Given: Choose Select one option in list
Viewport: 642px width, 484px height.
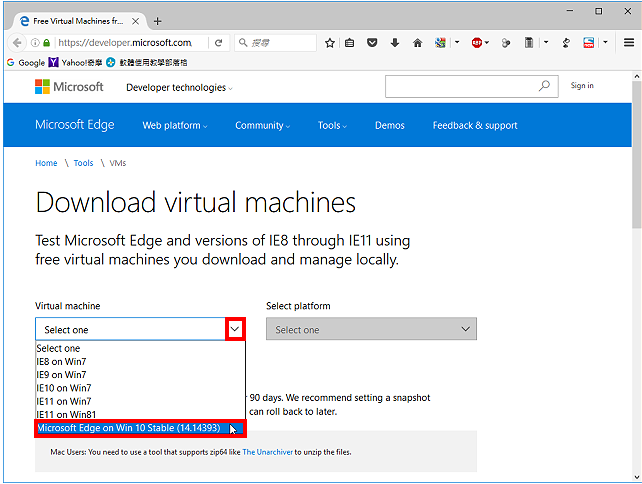Looking at the screenshot, I should [140, 348].
